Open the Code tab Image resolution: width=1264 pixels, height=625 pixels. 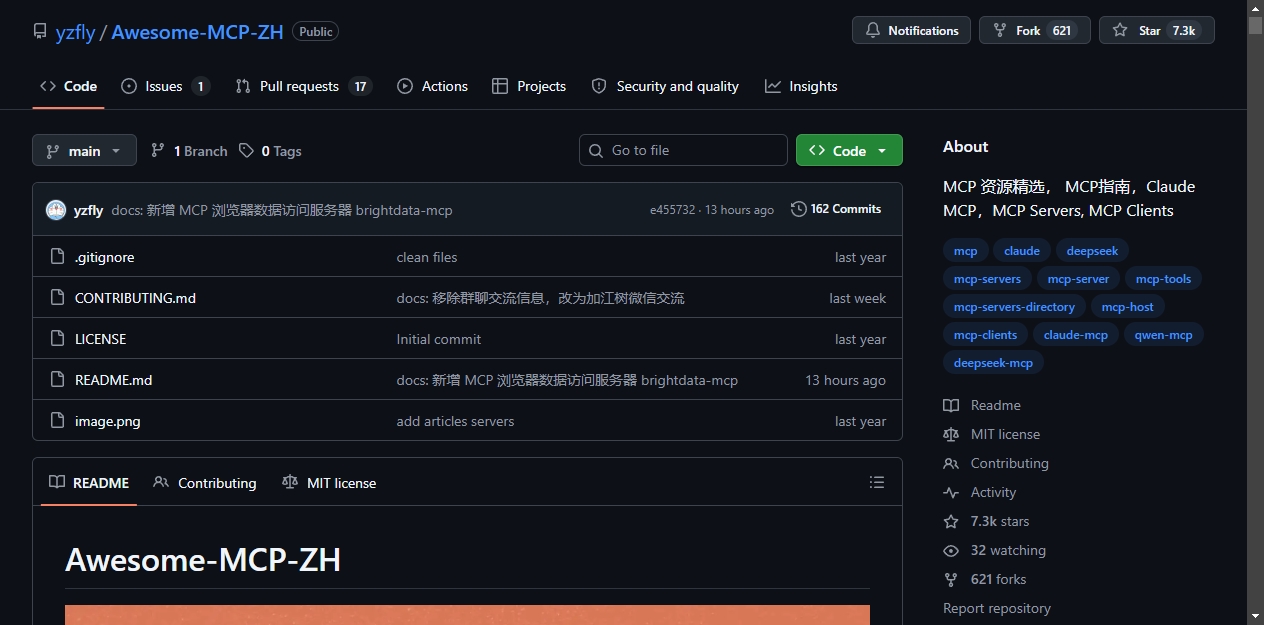68,86
